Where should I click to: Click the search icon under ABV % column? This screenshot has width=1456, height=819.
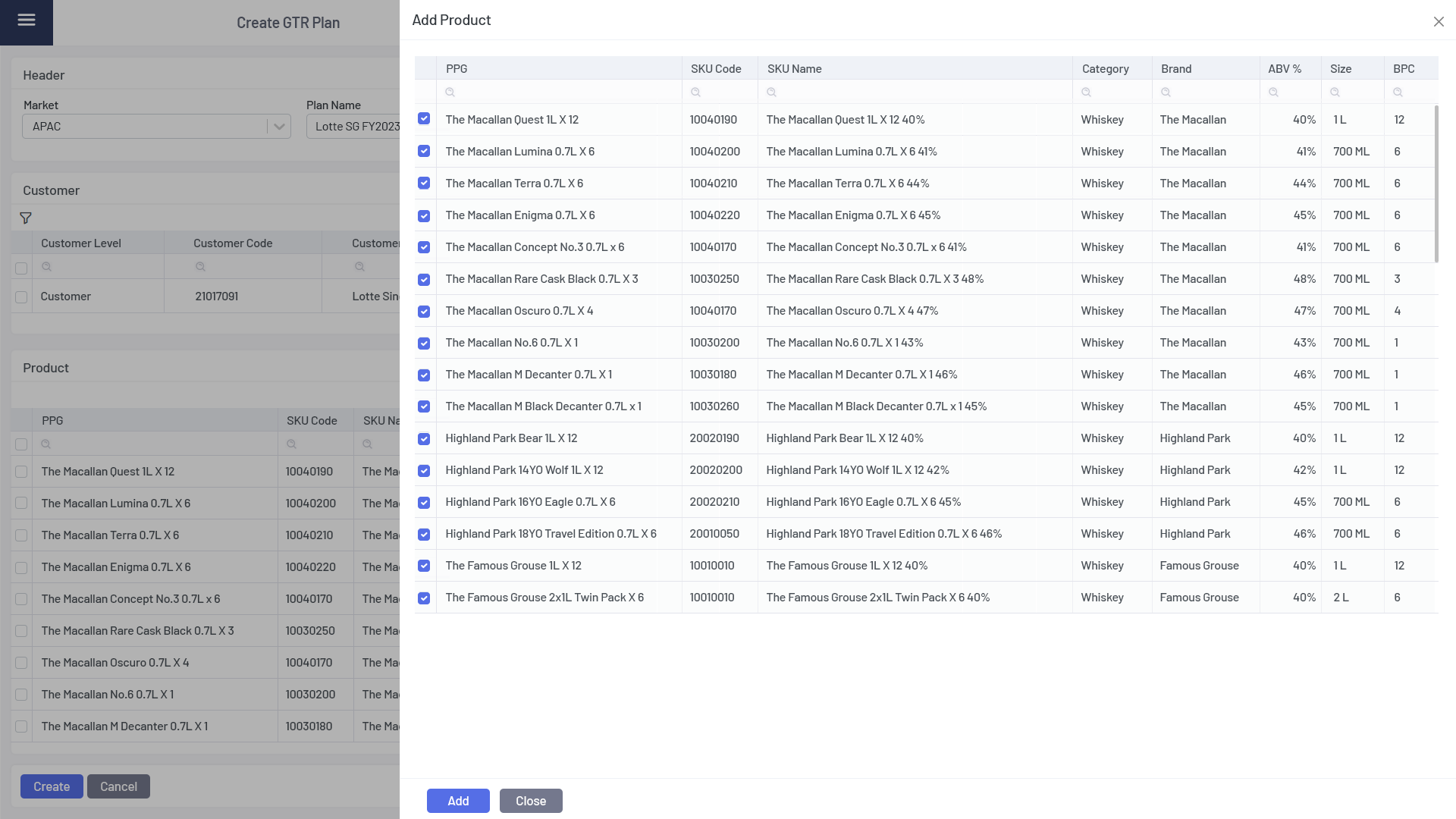point(1273,93)
